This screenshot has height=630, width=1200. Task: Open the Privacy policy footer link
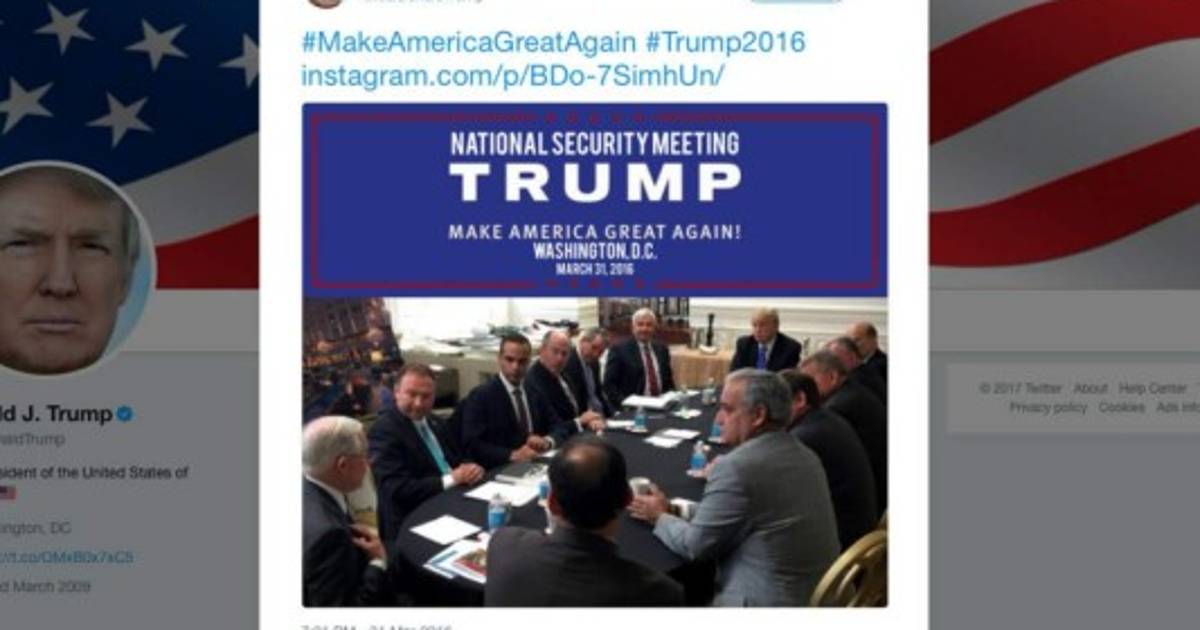click(1048, 407)
